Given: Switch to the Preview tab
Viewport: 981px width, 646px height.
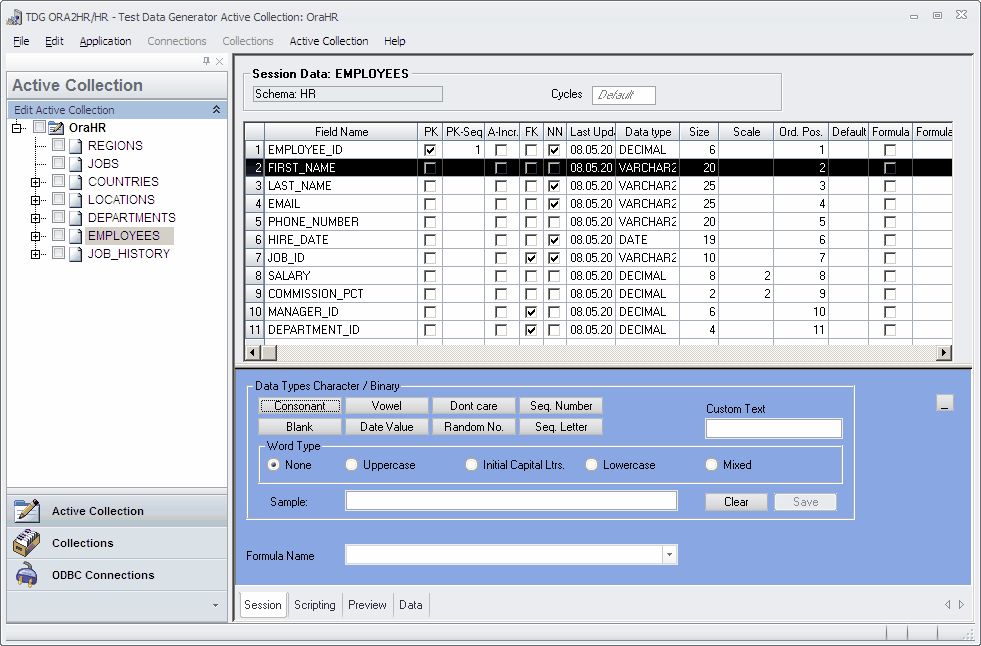Looking at the screenshot, I should (367, 605).
